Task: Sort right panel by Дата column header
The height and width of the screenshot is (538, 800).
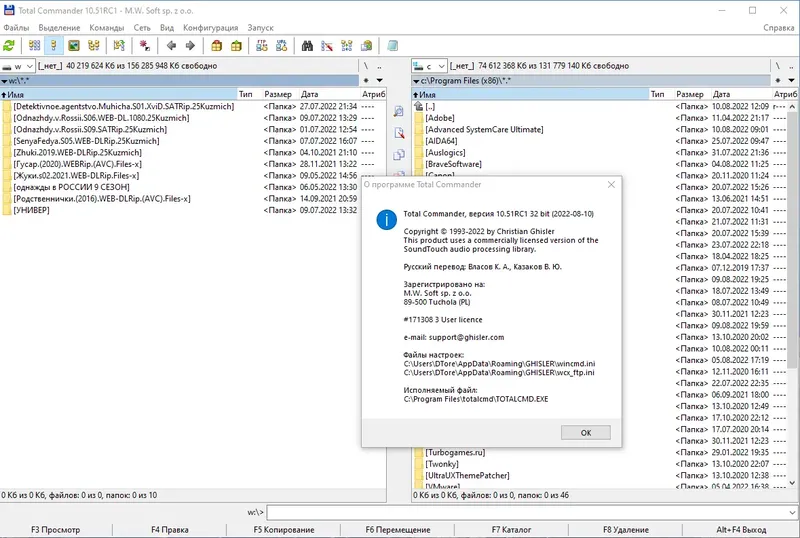Action: coord(740,94)
